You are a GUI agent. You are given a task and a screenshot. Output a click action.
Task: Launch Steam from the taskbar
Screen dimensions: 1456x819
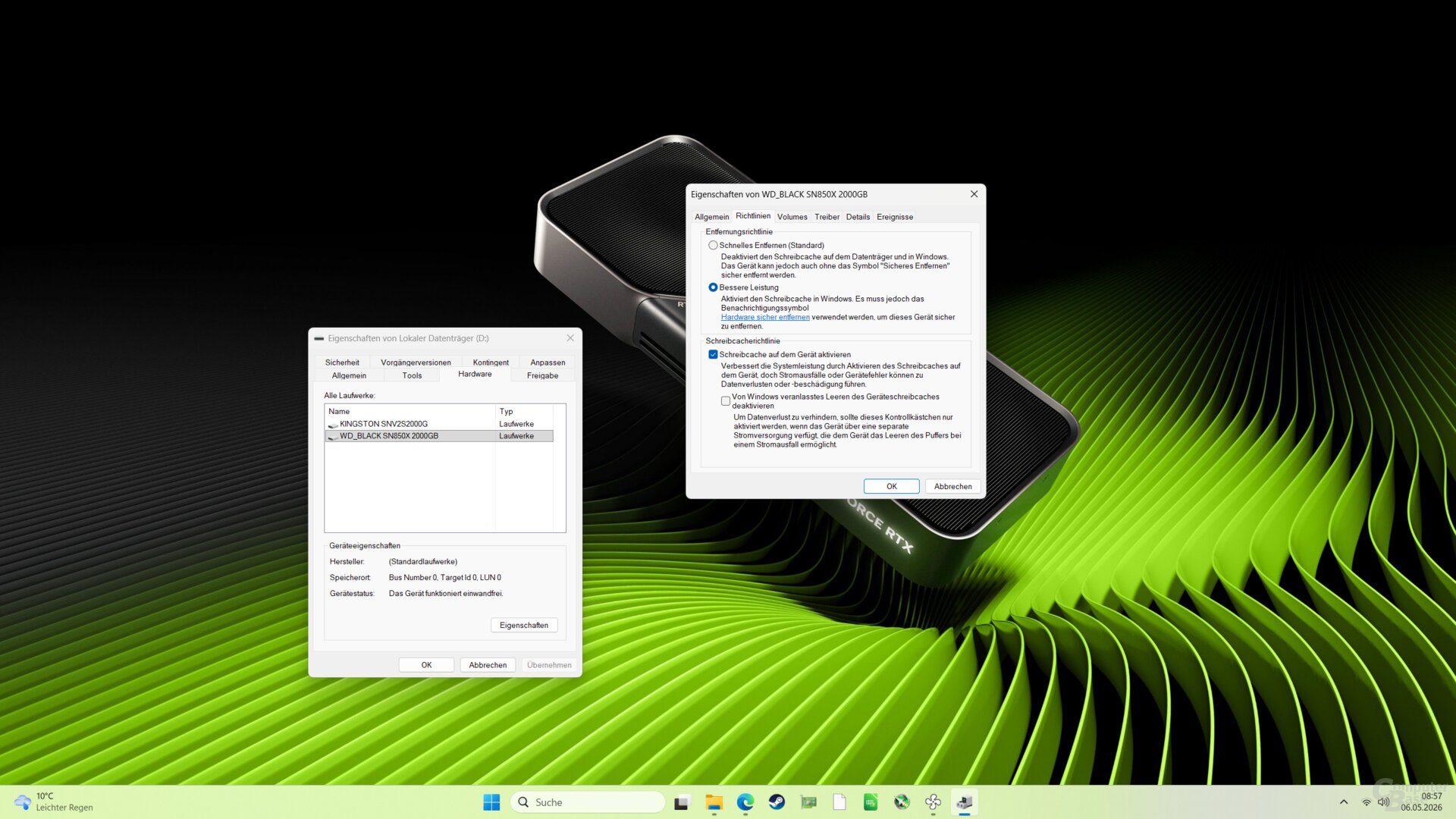[x=777, y=802]
